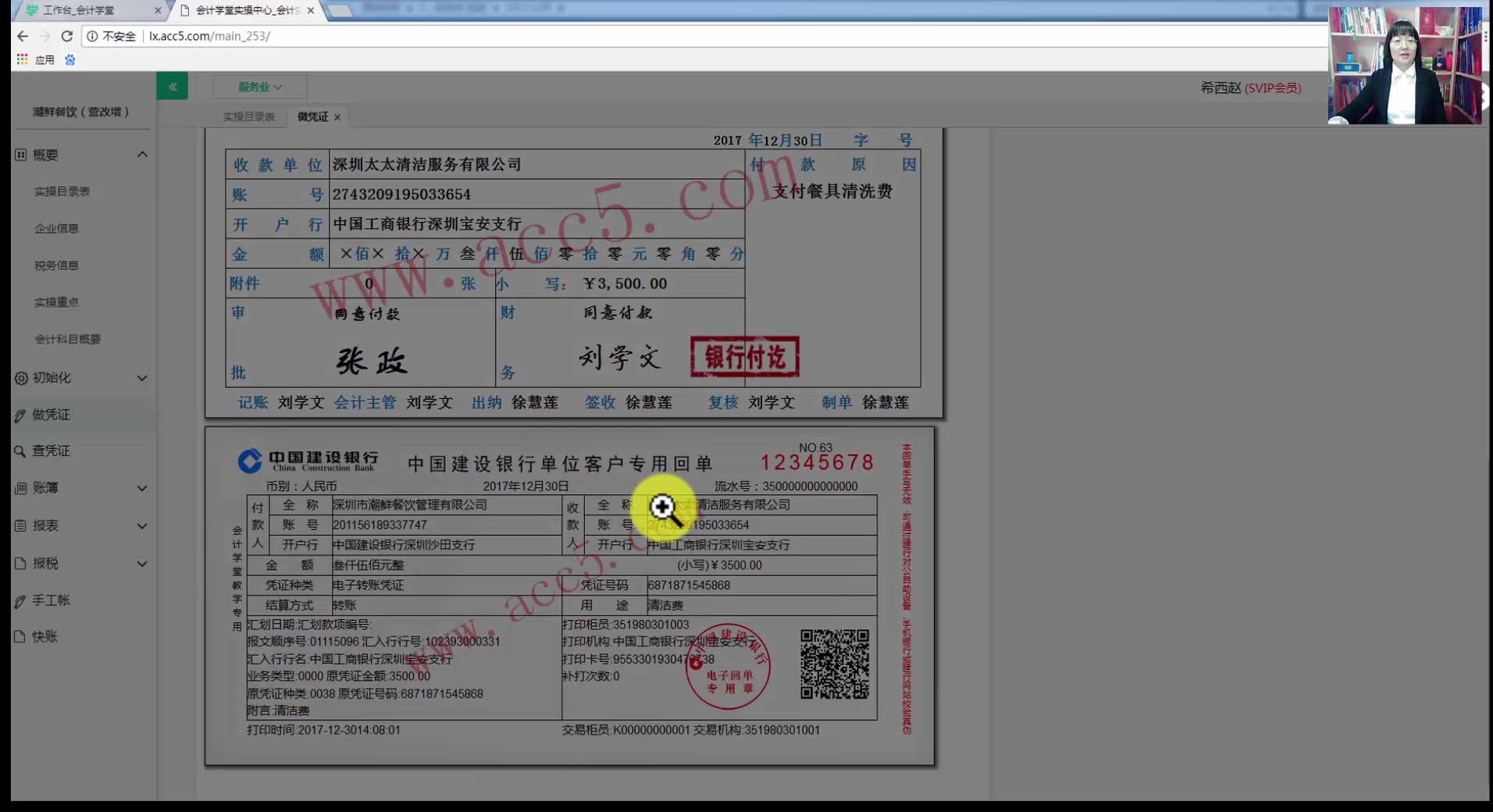This screenshot has height=812, width=1493.
Task: Open 实操重点 in the sidebar
Action: coord(56,302)
